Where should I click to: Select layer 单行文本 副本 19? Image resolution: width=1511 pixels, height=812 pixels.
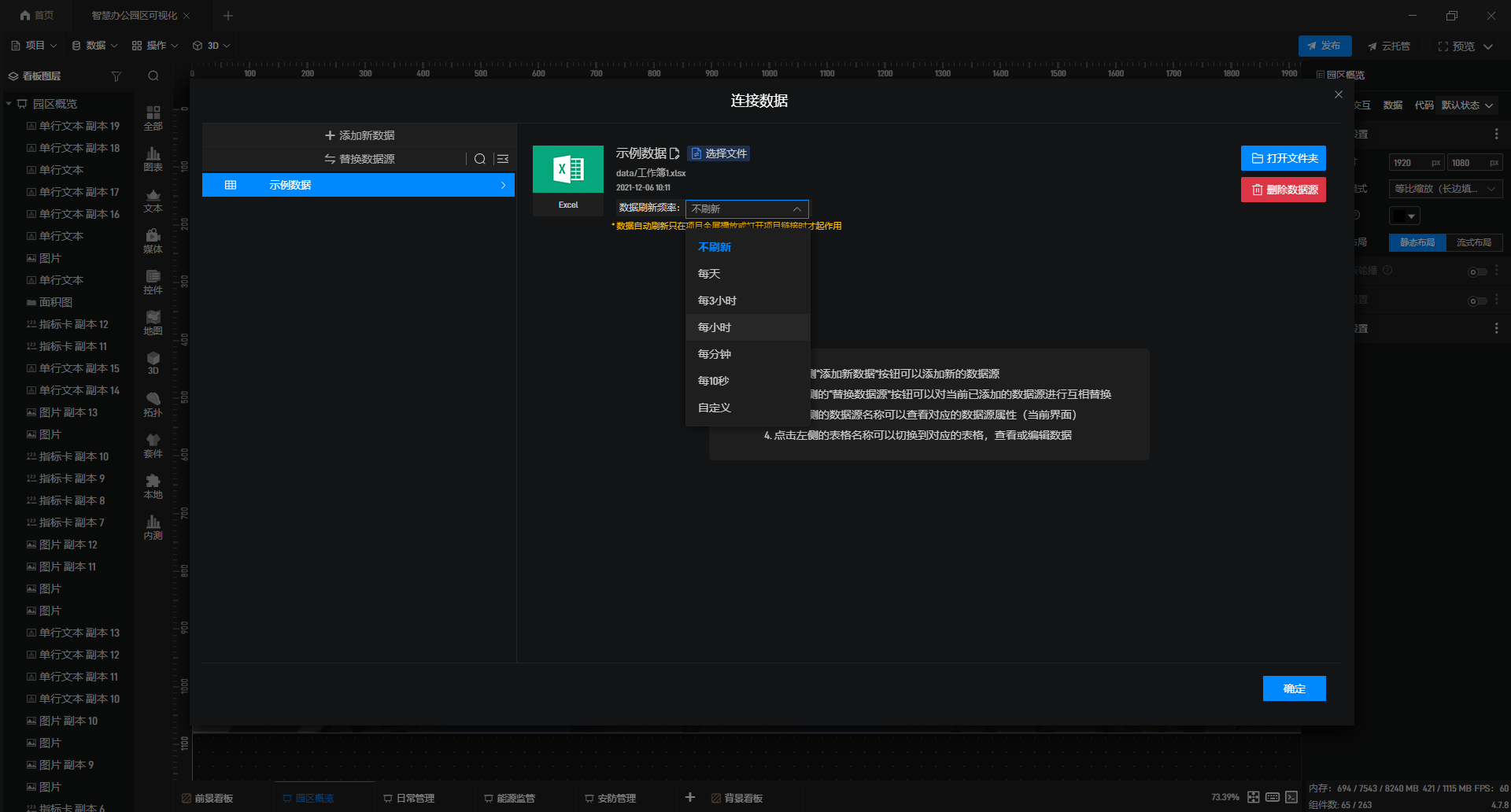point(72,126)
